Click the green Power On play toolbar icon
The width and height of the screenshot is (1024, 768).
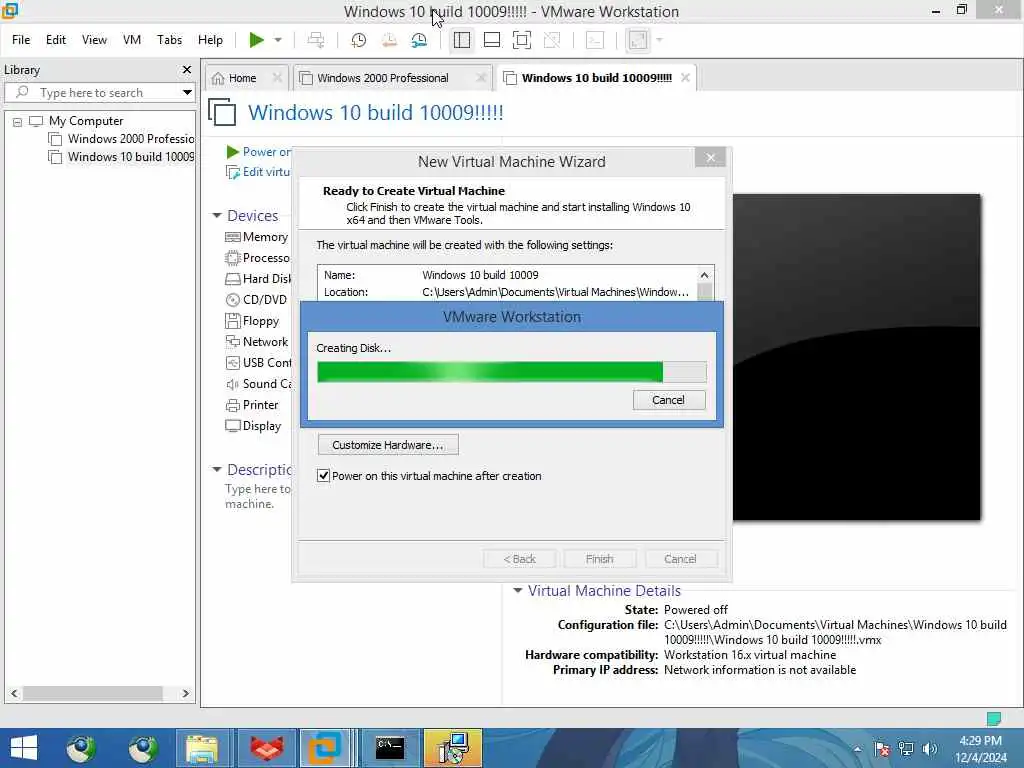(x=256, y=40)
